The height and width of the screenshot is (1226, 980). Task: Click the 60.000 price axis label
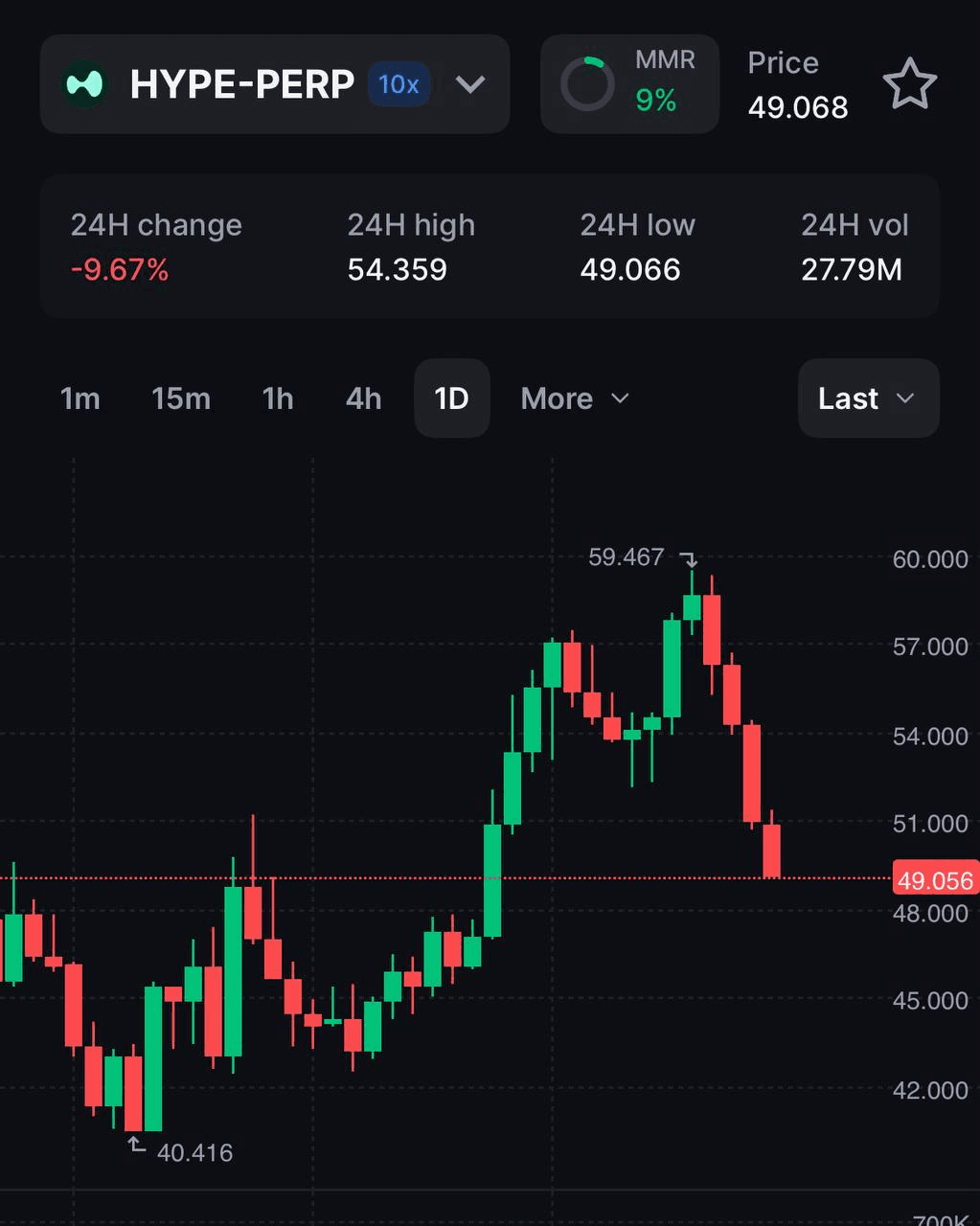click(x=930, y=559)
